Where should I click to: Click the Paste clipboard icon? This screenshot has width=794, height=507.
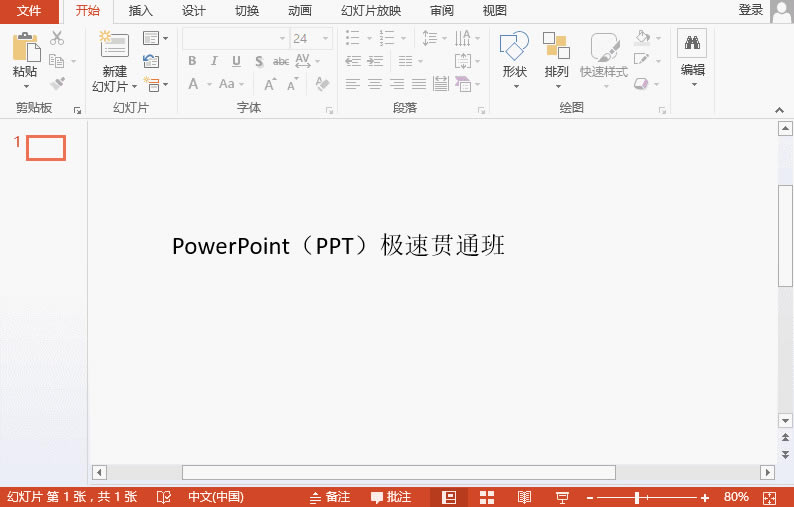coord(26,47)
